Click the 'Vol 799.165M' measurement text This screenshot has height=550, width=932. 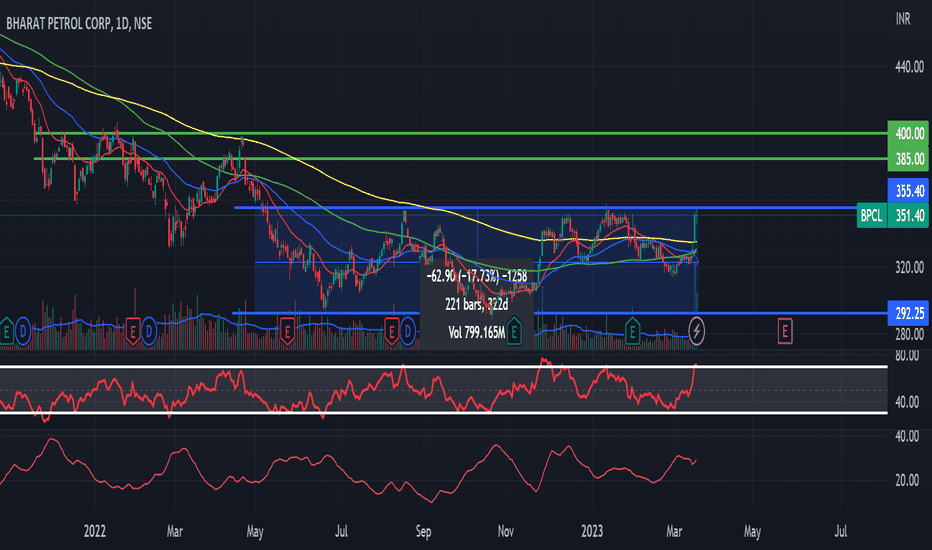(x=477, y=332)
